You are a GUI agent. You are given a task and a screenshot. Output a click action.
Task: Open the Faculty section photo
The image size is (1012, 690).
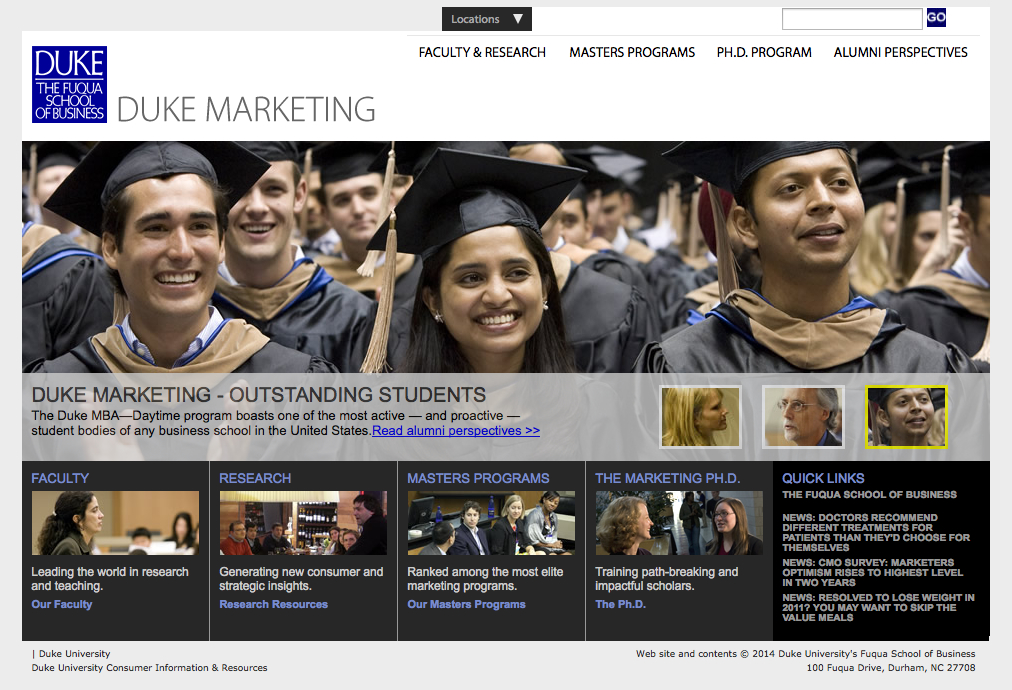coord(116,523)
